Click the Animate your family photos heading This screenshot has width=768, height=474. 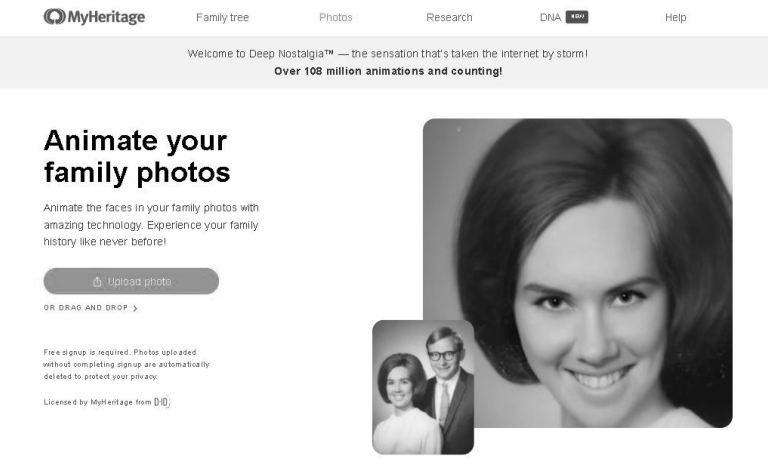[137, 157]
